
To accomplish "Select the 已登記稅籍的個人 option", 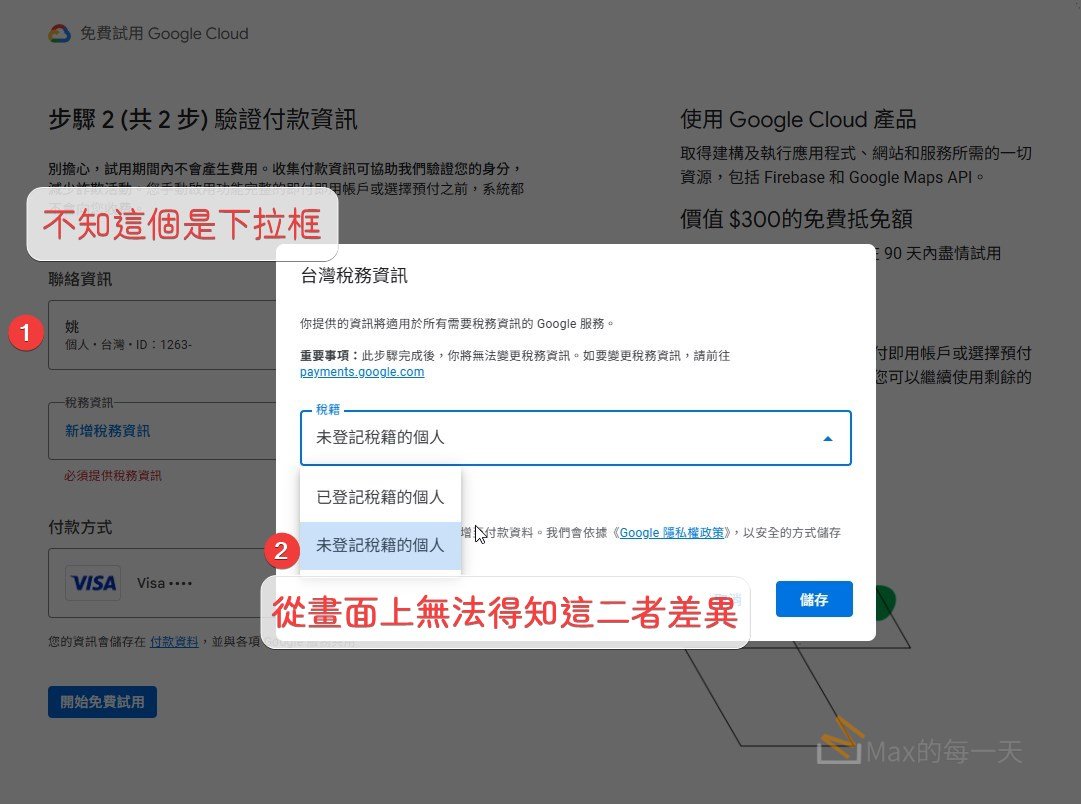I will coord(380,497).
